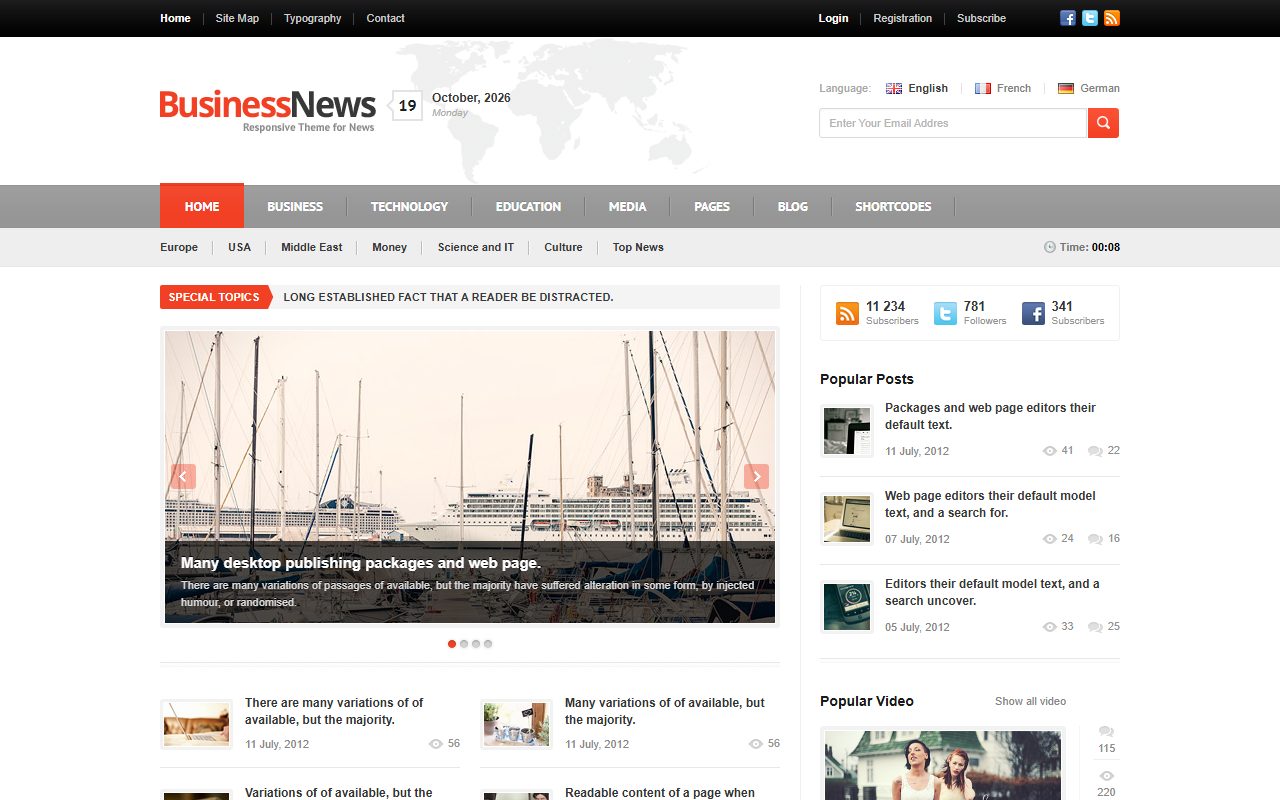1280x800 pixels.
Task: Open the Site Map link
Action: pos(237,18)
